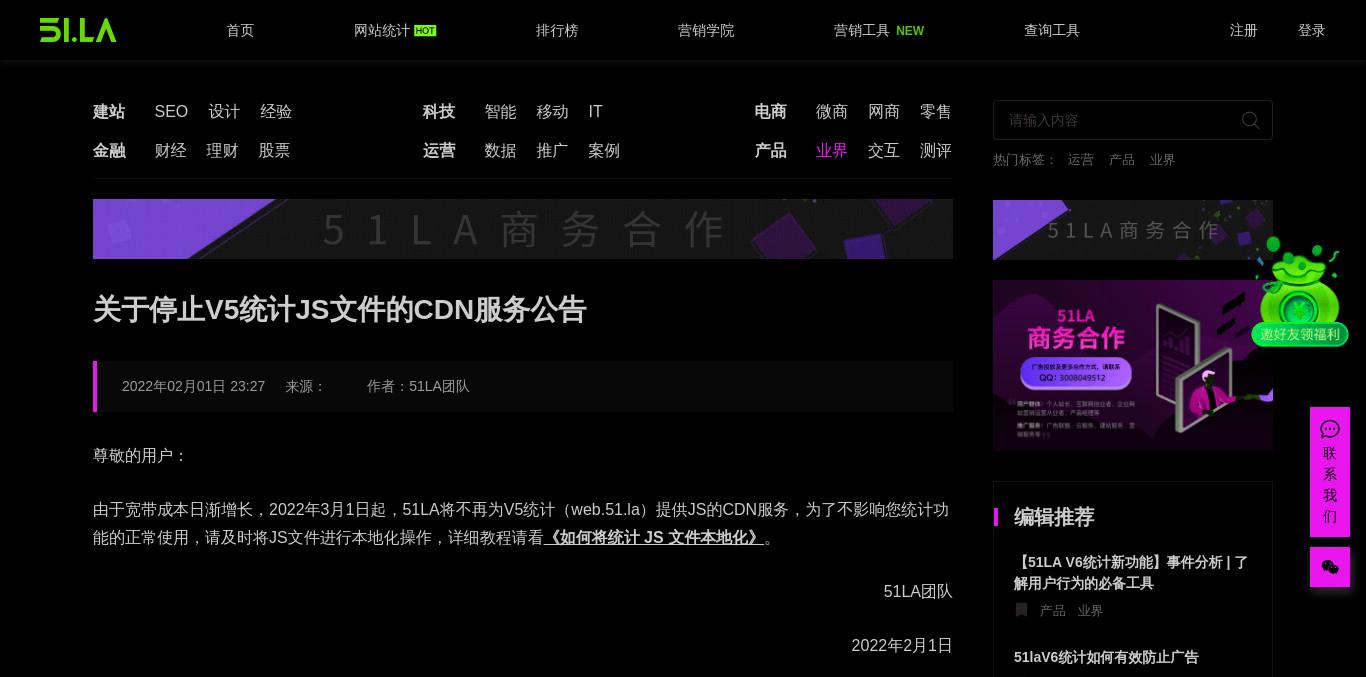
Task: Click the wide 51LA商务合作 banner above article
Action: click(523, 229)
